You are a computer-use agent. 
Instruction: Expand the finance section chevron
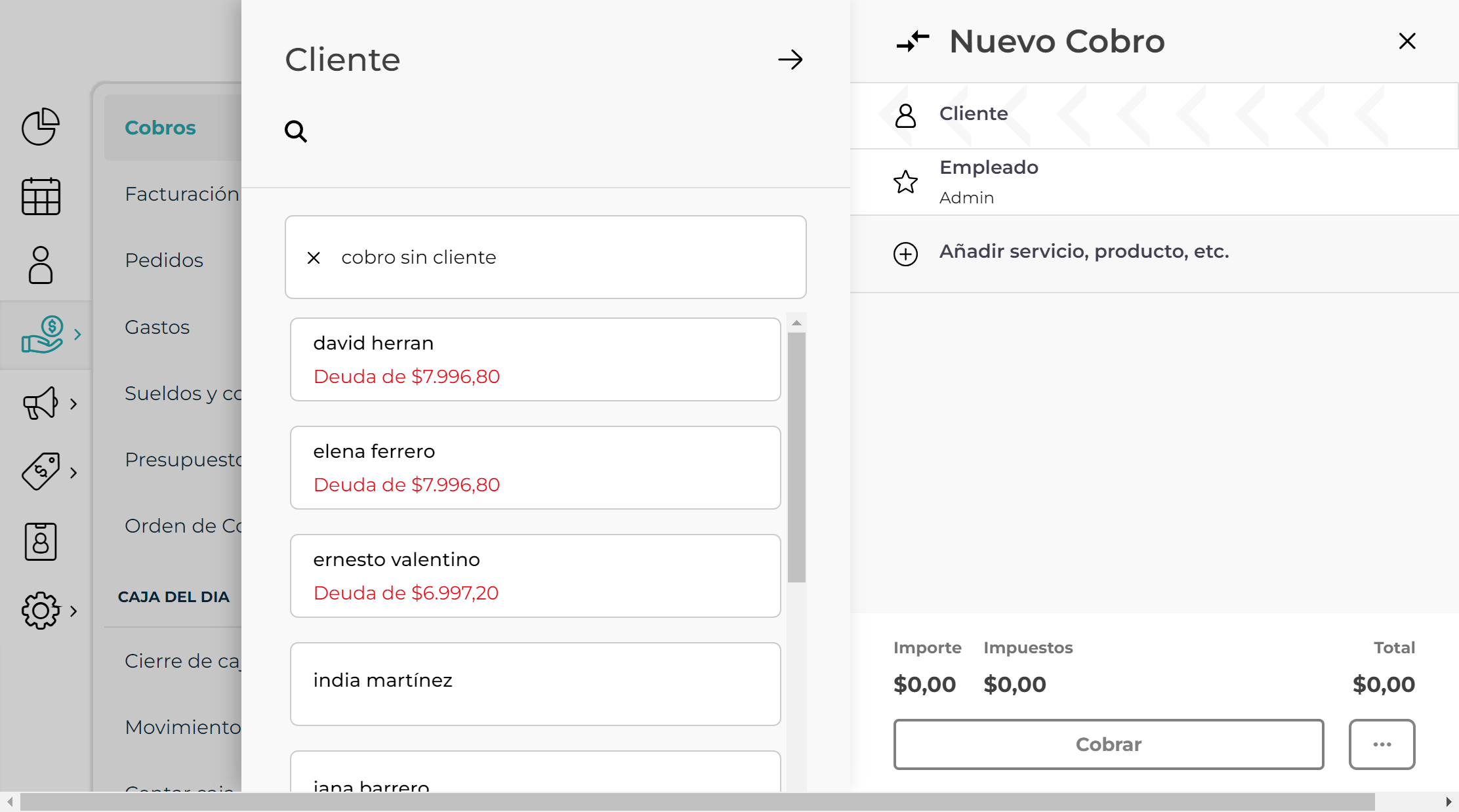(77, 335)
